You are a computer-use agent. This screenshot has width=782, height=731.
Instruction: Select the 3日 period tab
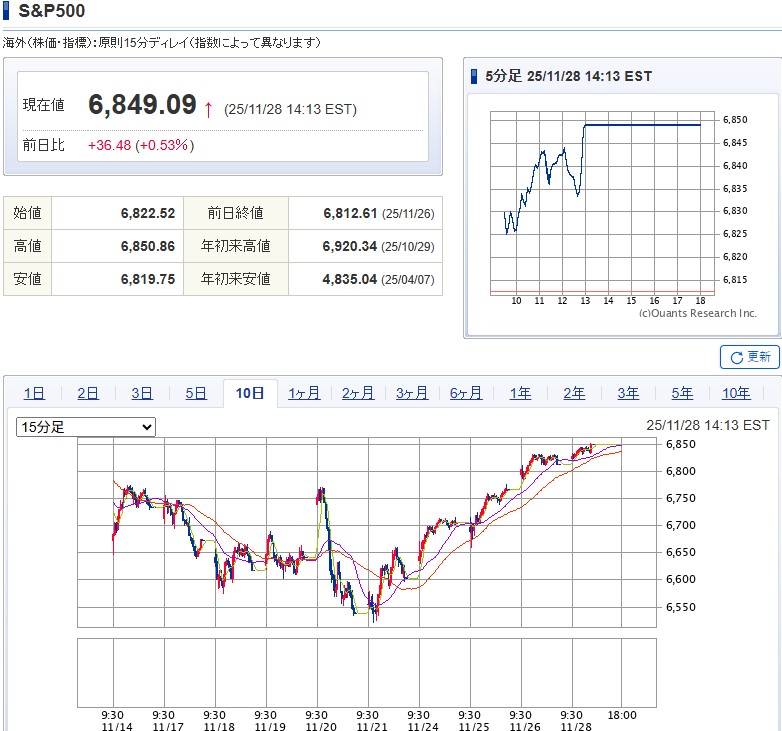coord(142,393)
